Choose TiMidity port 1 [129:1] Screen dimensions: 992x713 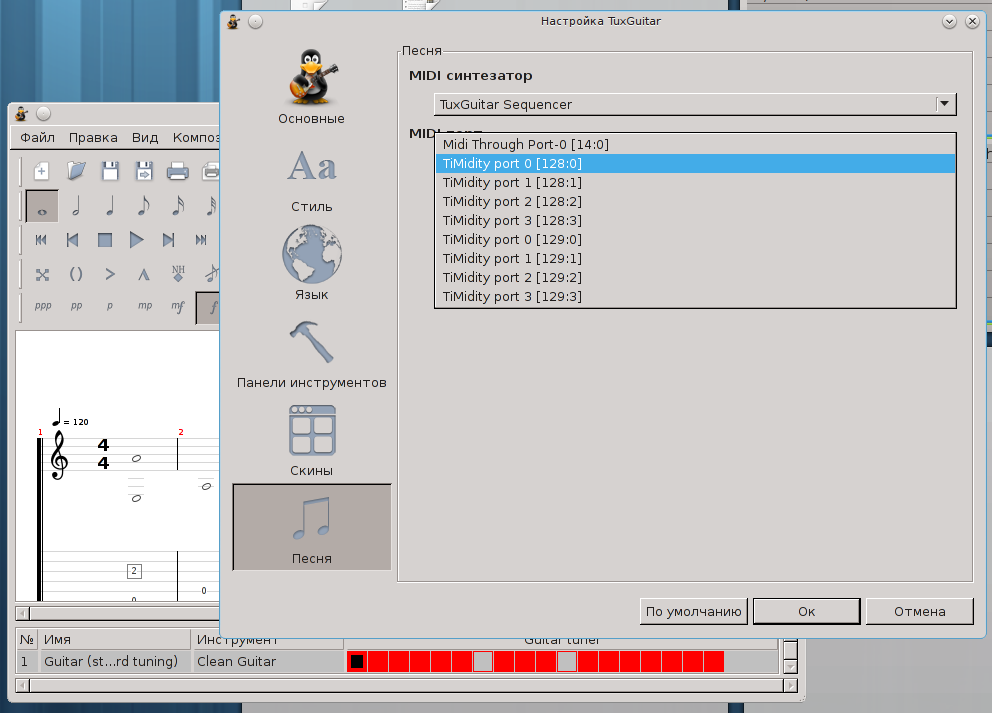point(695,258)
